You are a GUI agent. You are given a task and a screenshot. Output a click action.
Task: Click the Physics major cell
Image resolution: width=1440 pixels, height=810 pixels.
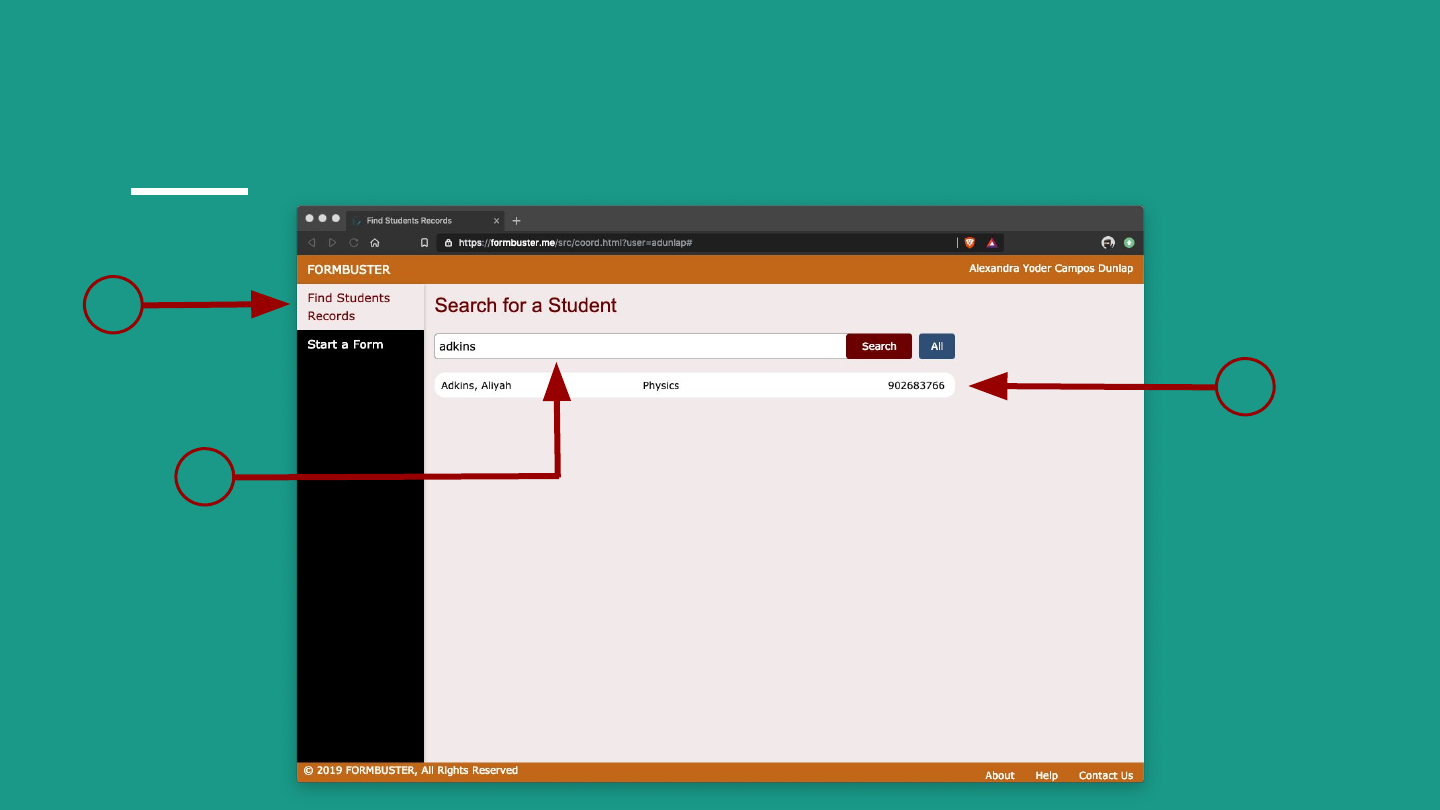(661, 385)
